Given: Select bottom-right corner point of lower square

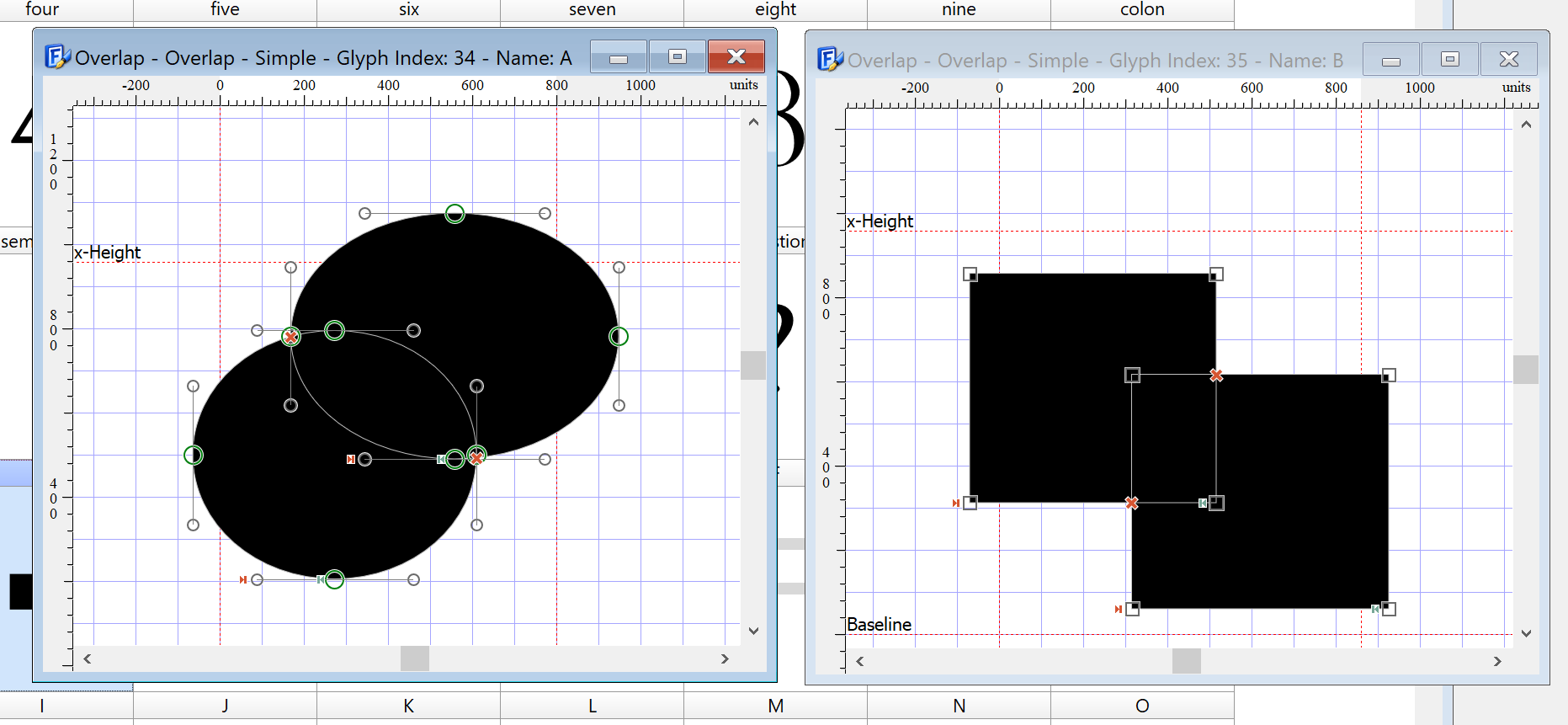Looking at the screenshot, I should click(x=1389, y=609).
